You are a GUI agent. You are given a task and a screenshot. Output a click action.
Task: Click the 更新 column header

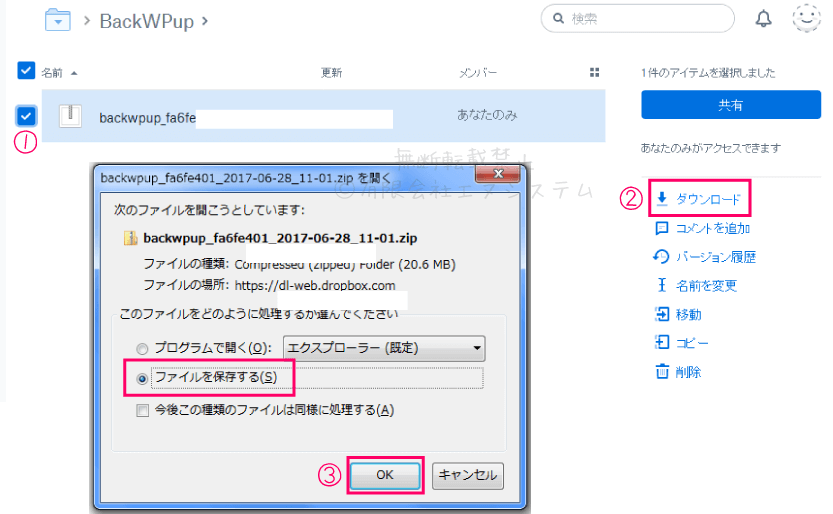coord(332,73)
